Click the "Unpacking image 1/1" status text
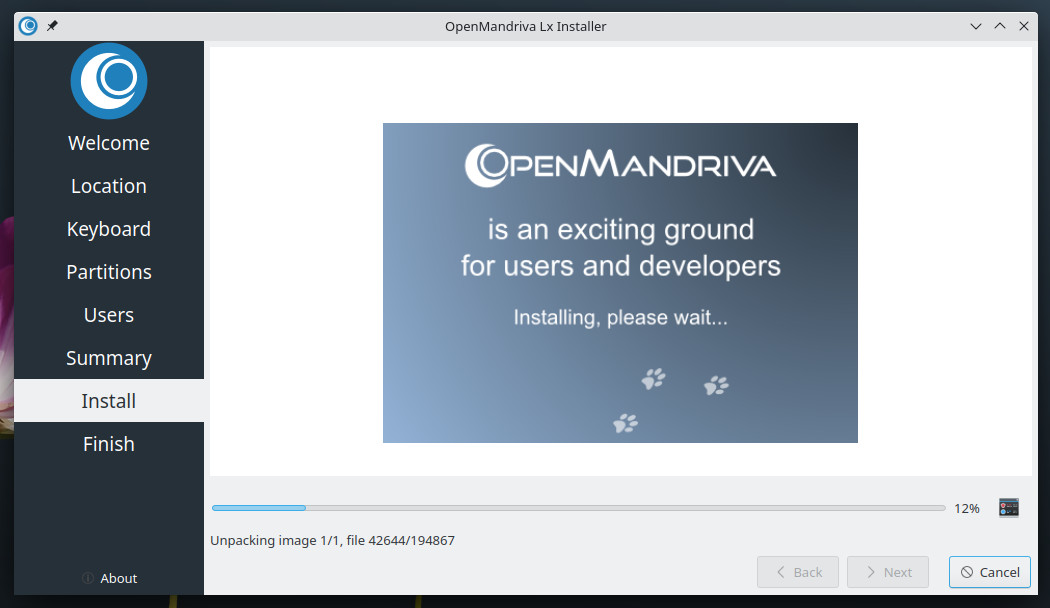Viewport: 1050px width, 608px height. pyautogui.click(x=332, y=540)
